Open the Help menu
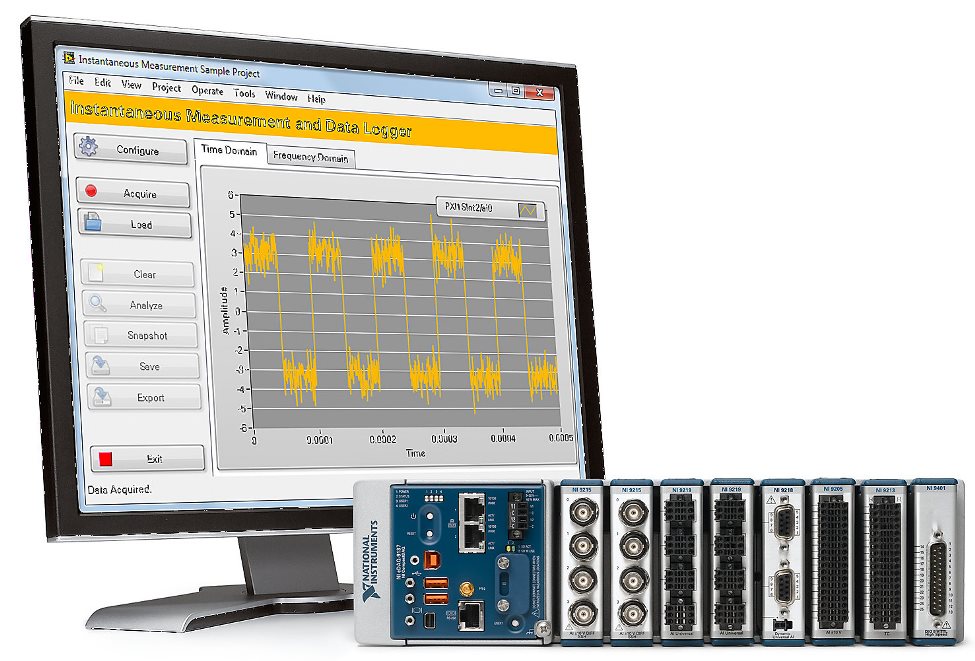This screenshot has width=975, height=661. pyautogui.click(x=316, y=99)
